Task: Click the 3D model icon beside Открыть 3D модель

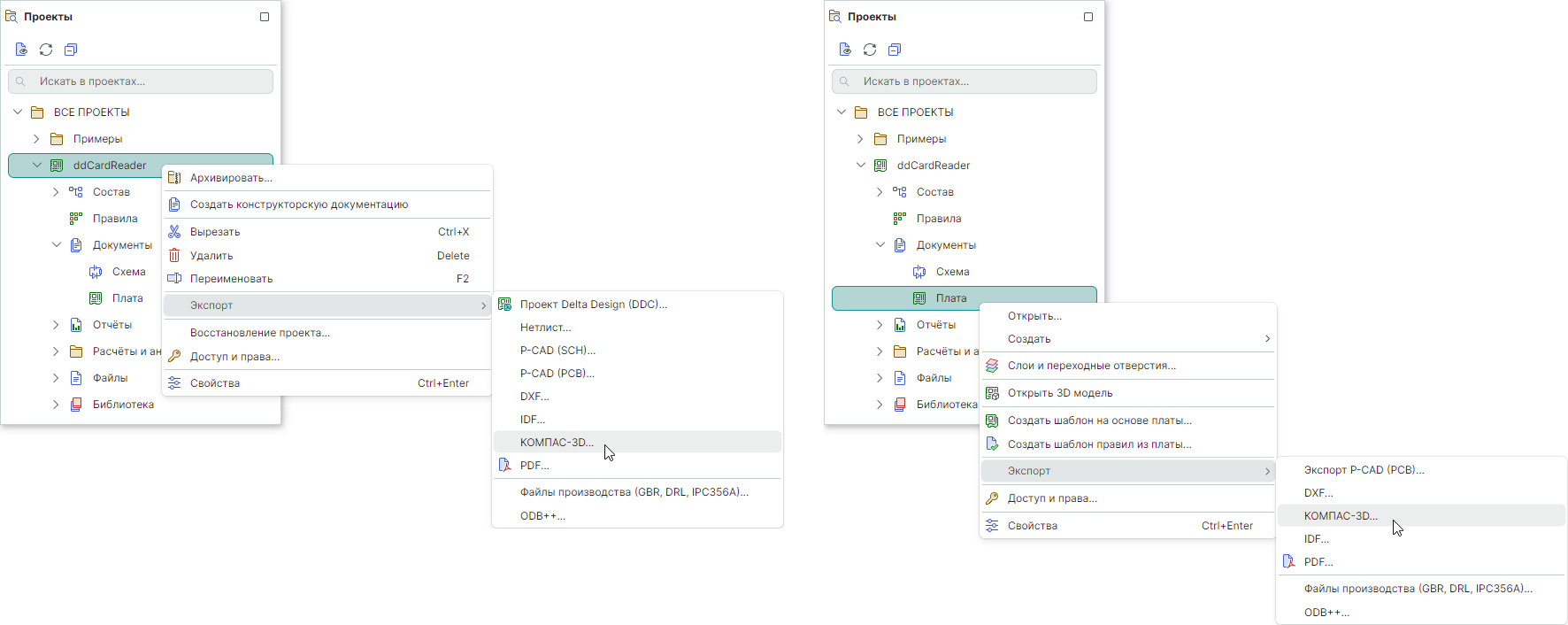Action: click(x=992, y=393)
